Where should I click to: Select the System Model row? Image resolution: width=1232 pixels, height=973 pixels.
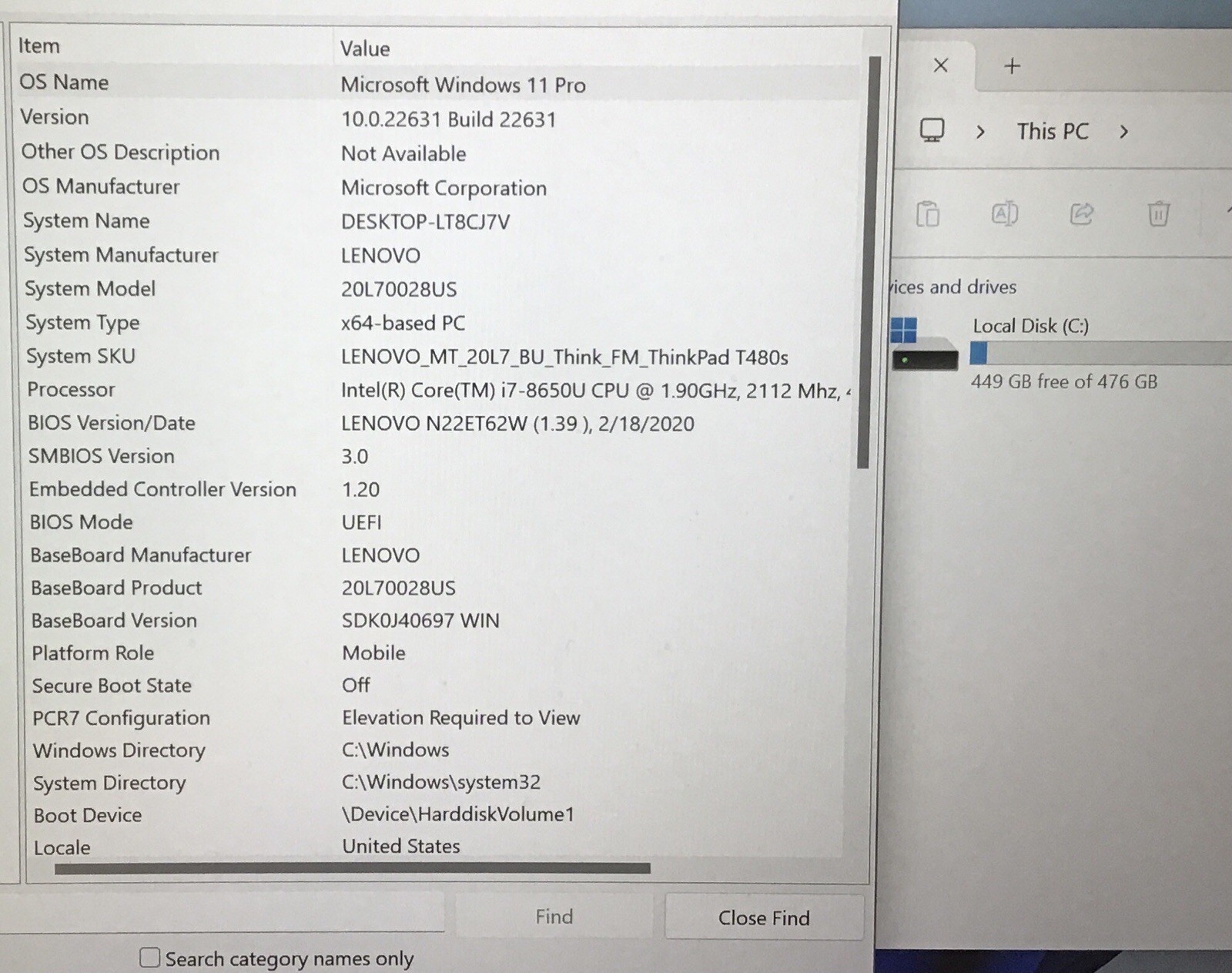[436, 289]
